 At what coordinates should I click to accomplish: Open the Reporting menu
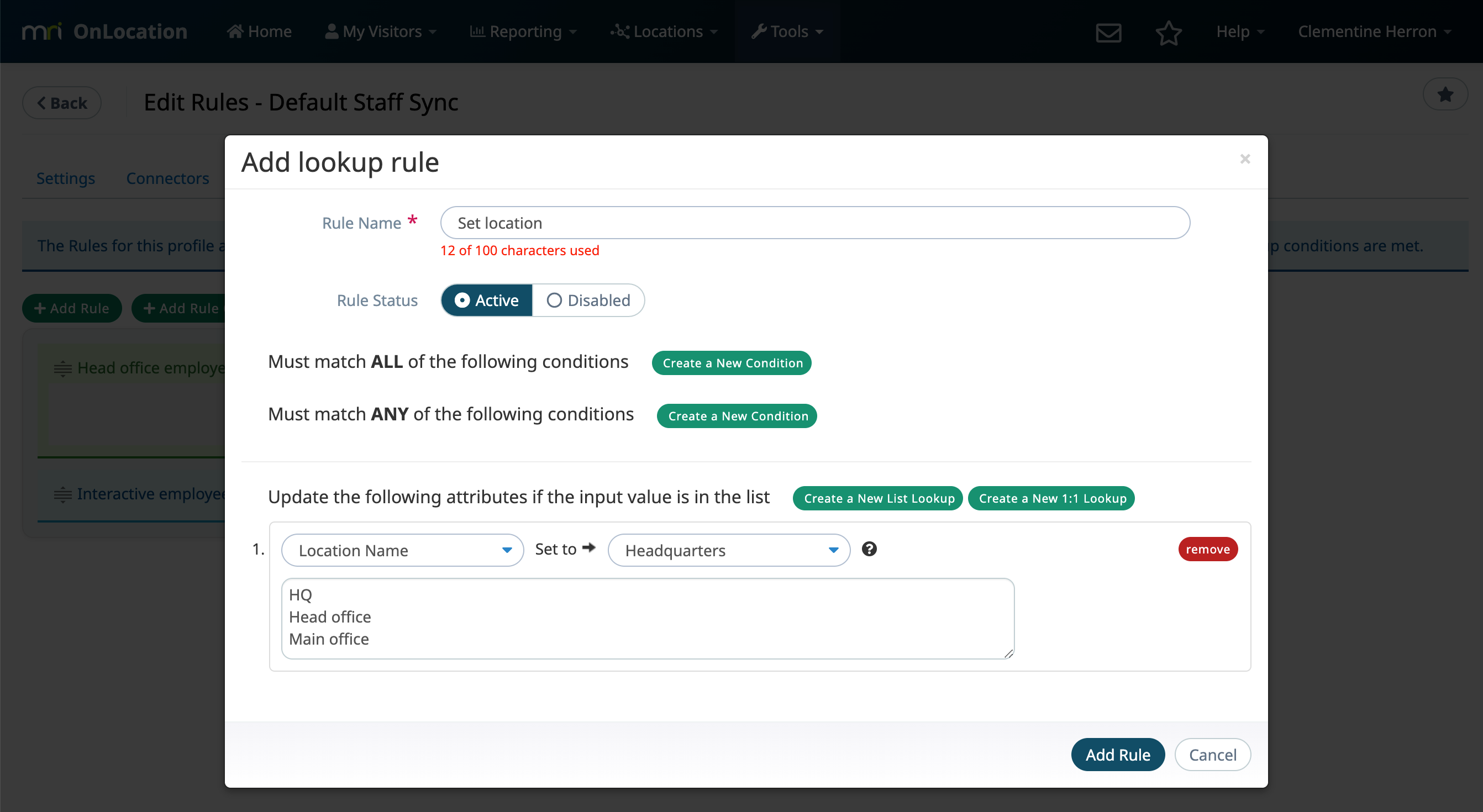point(523,31)
